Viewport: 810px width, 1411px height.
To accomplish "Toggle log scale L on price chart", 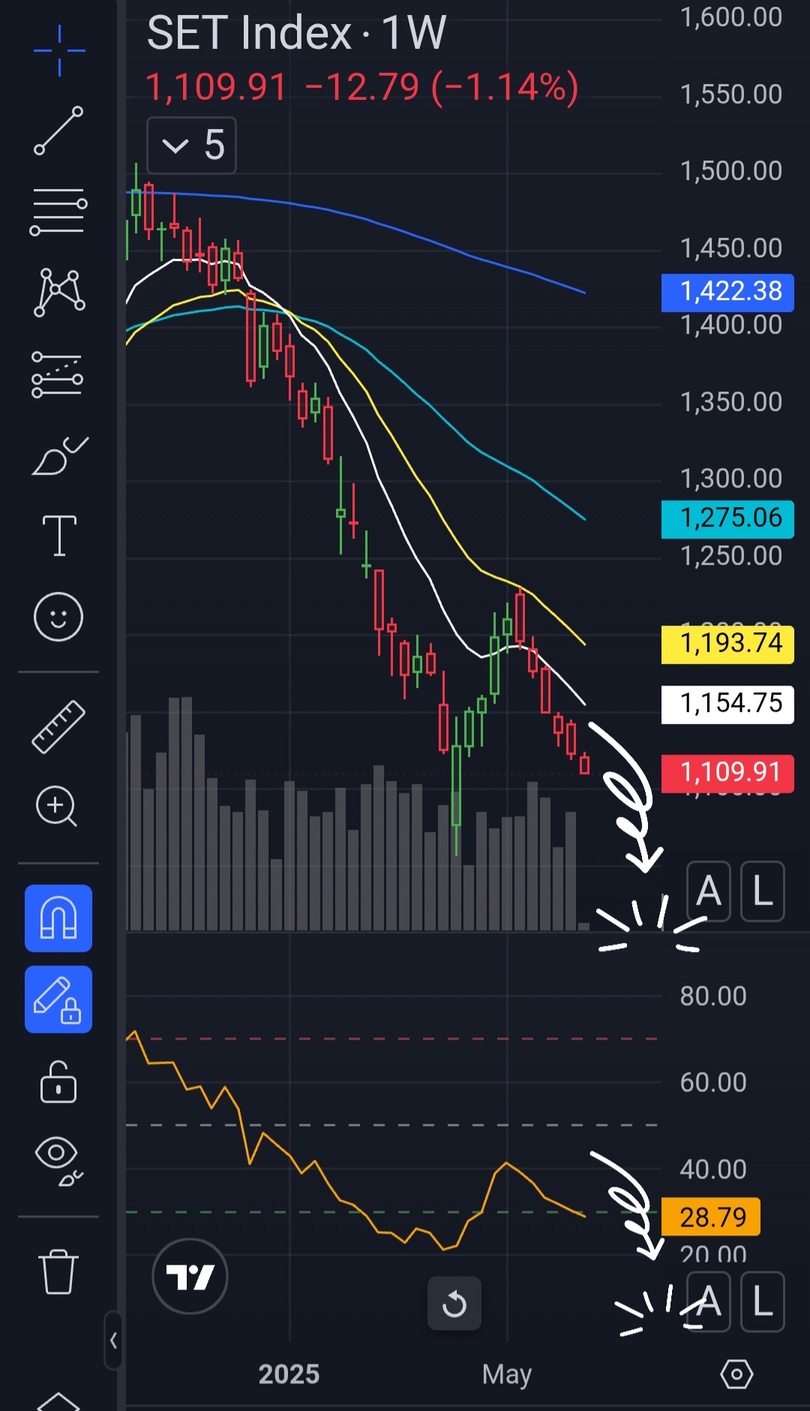I will coord(762,890).
